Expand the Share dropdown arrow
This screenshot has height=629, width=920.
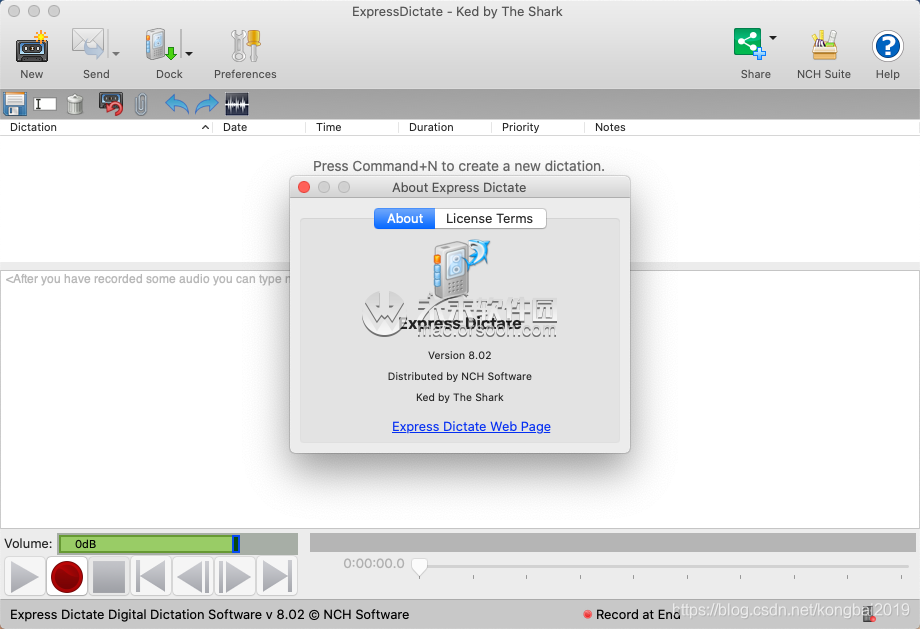773,38
